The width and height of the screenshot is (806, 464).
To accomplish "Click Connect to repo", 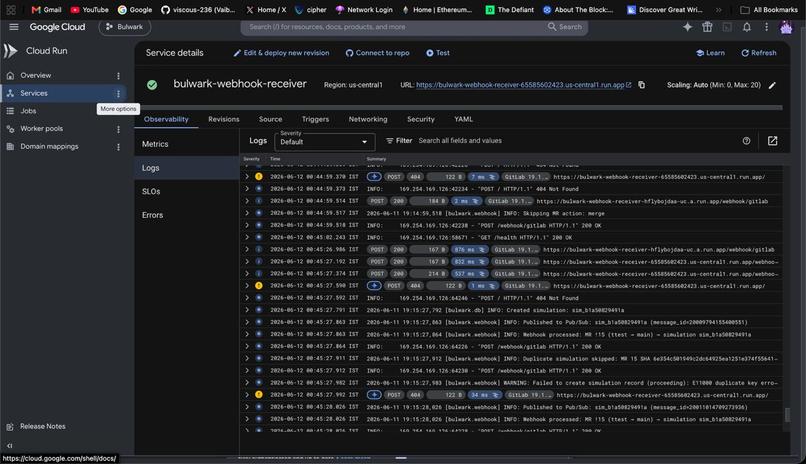I will tap(377, 53).
